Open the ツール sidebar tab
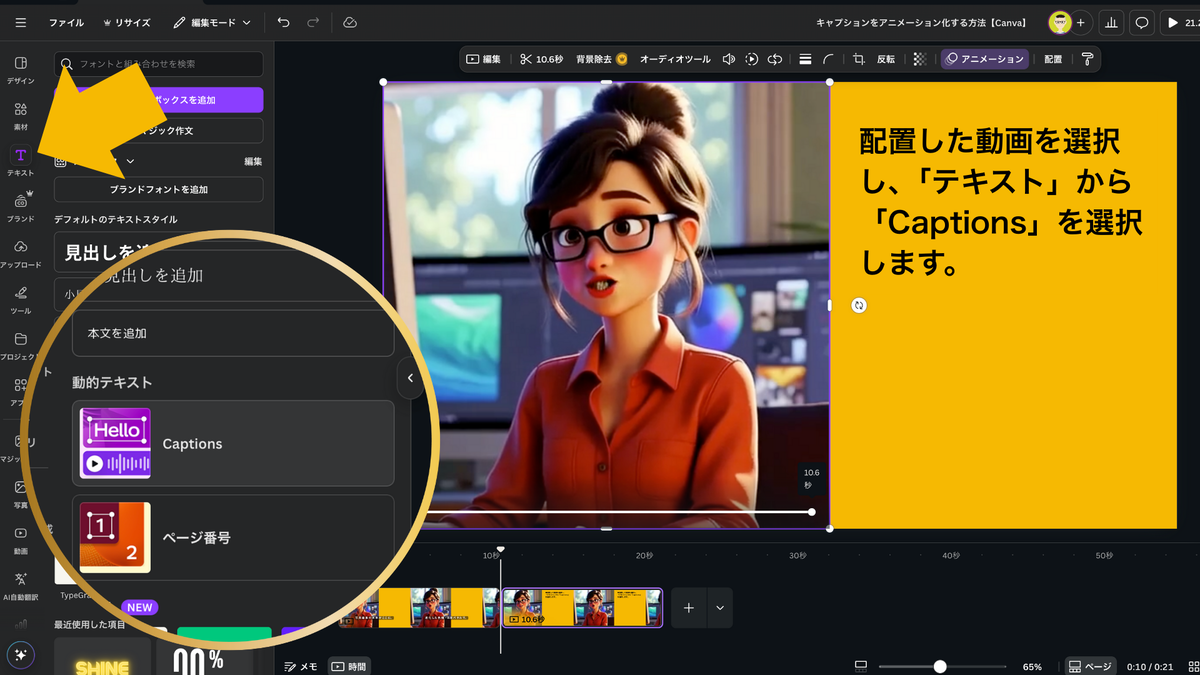Screen dimensions: 1200x675 tap(21, 300)
